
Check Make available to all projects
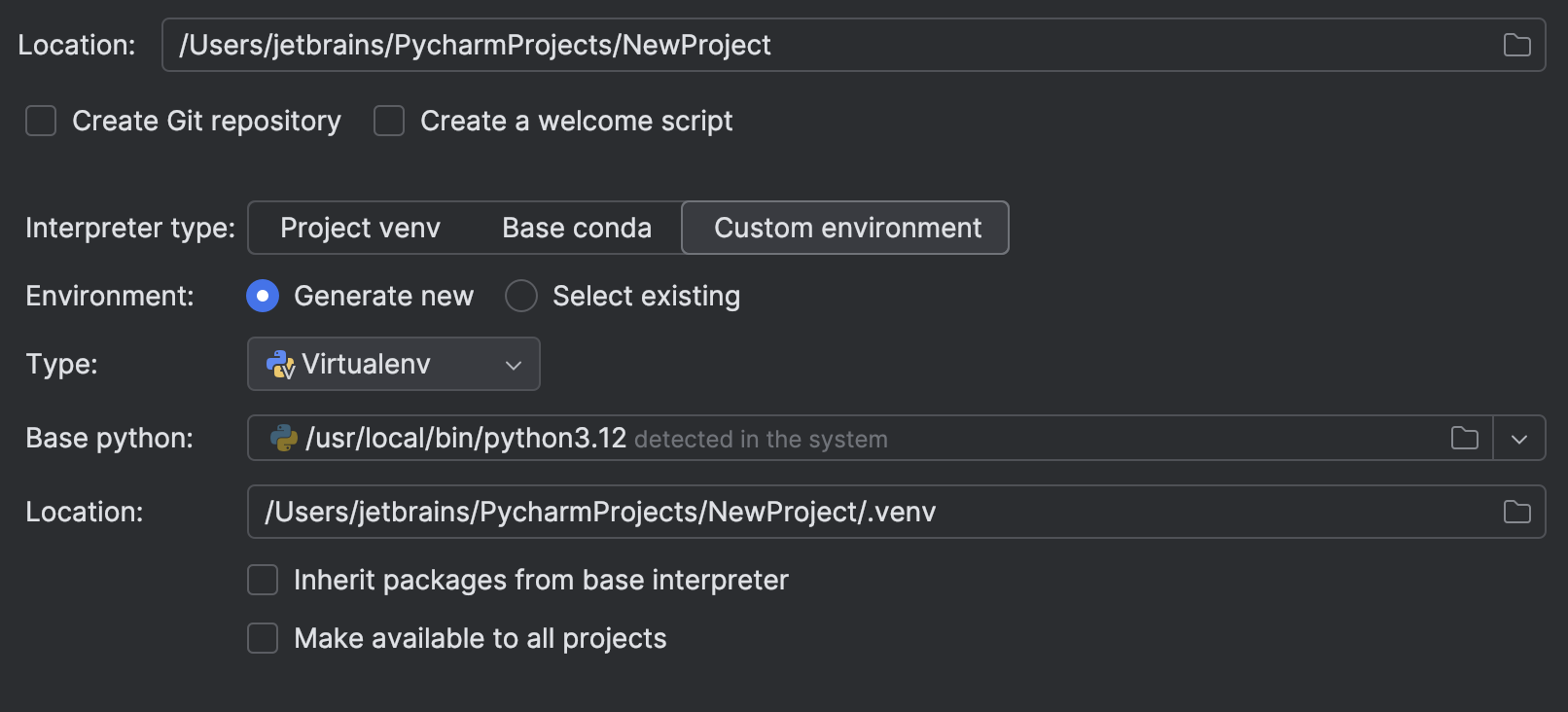[x=263, y=638]
